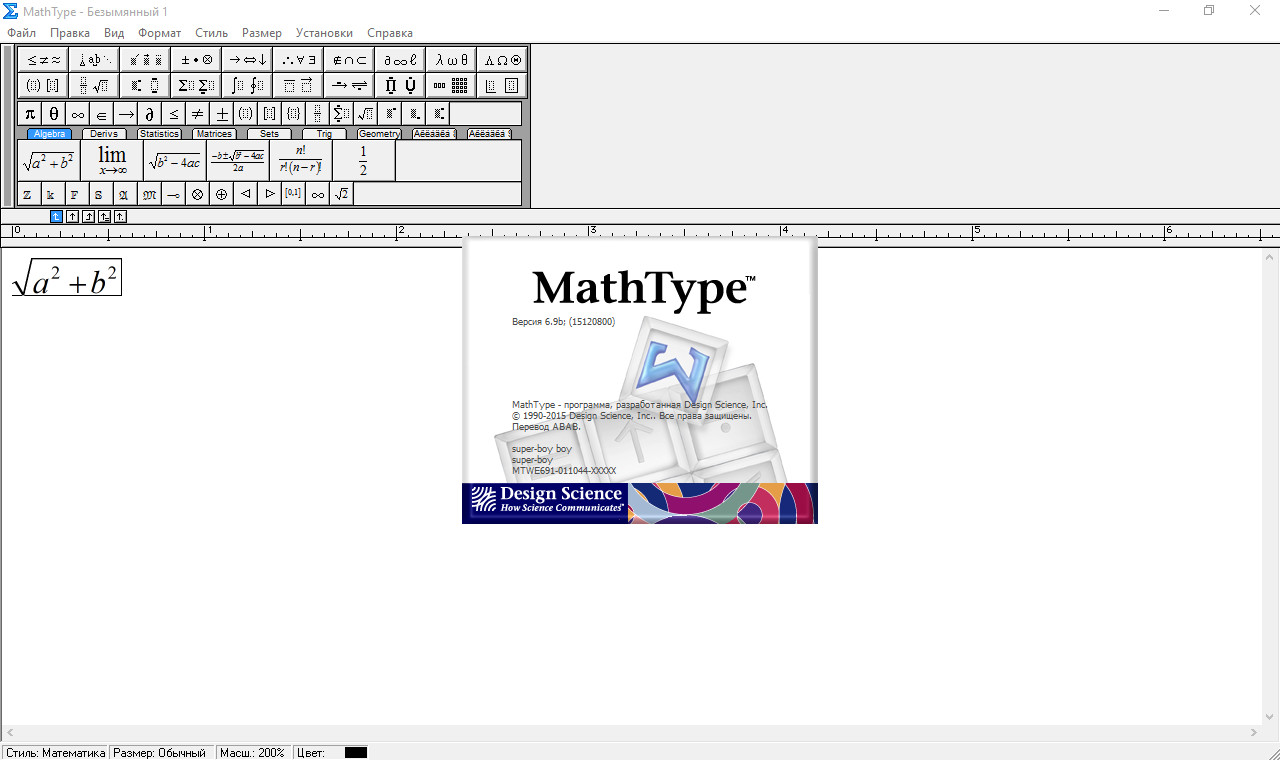1280x760 pixels.
Task: Open the embellishments palette
Action: coord(145,59)
